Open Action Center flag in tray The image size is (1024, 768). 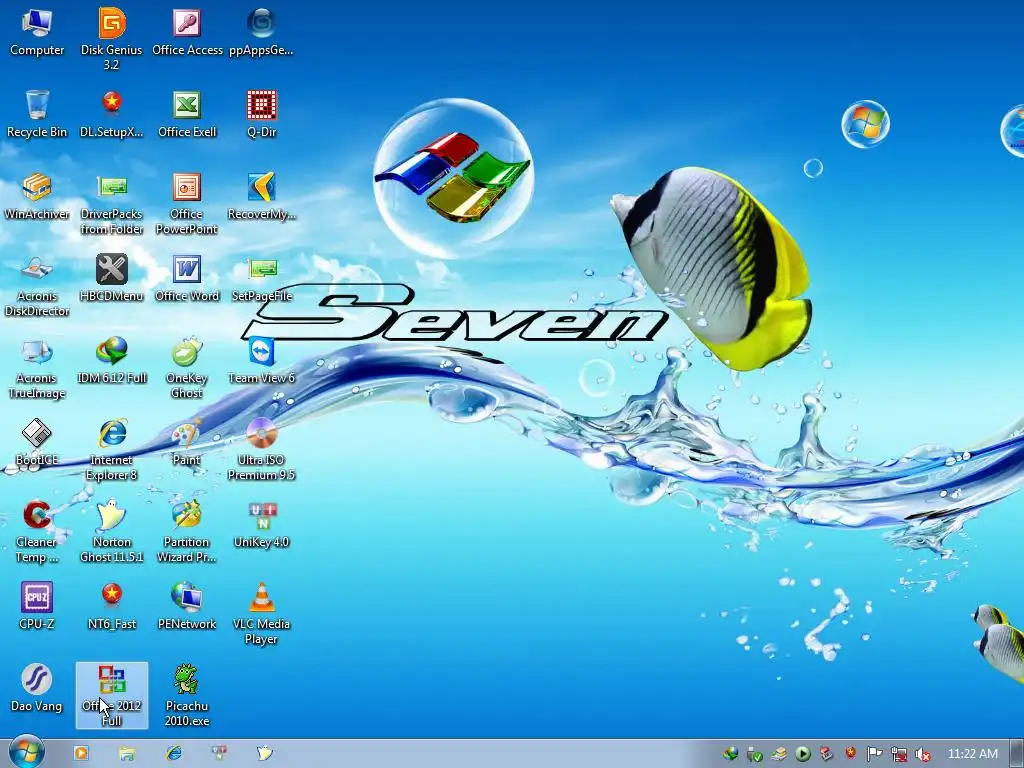(874, 754)
